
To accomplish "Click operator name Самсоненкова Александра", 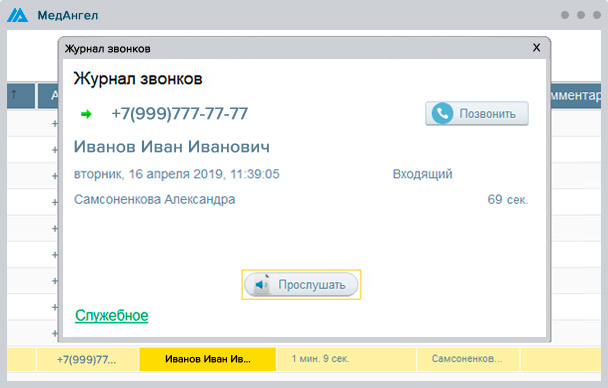I will pos(154,199).
